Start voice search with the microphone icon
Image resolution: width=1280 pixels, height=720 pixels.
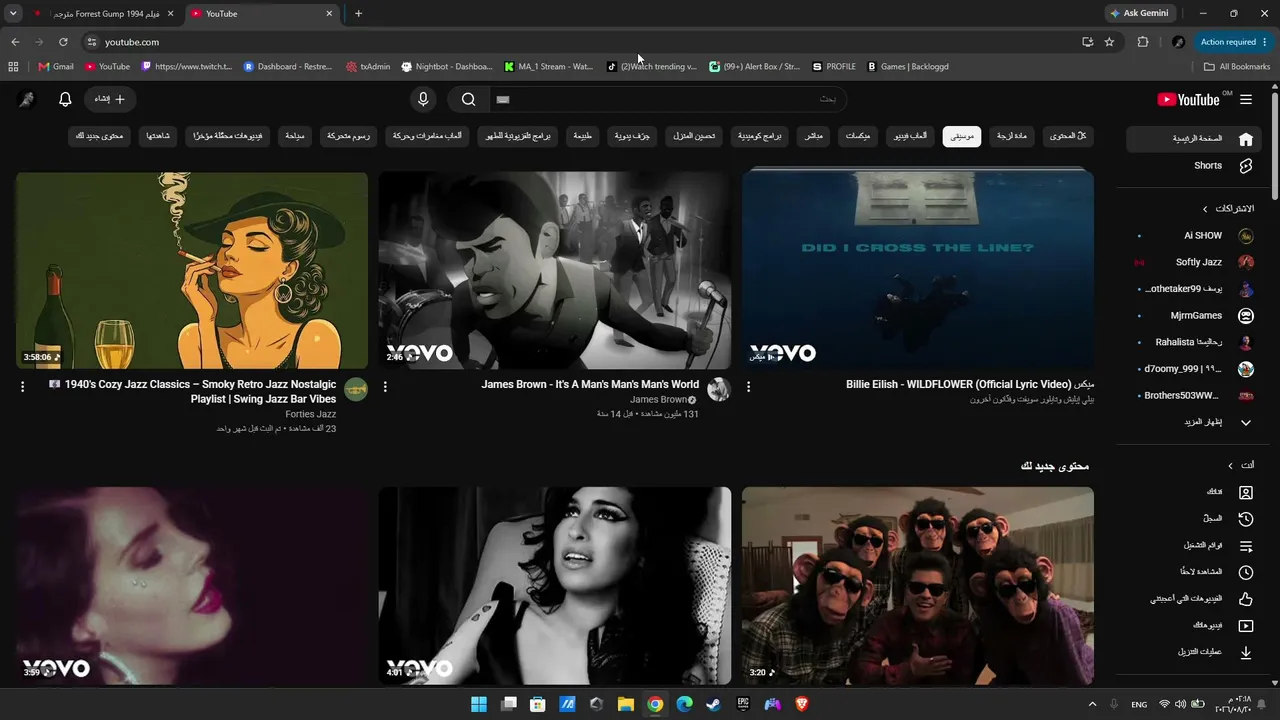pyautogui.click(x=423, y=99)
